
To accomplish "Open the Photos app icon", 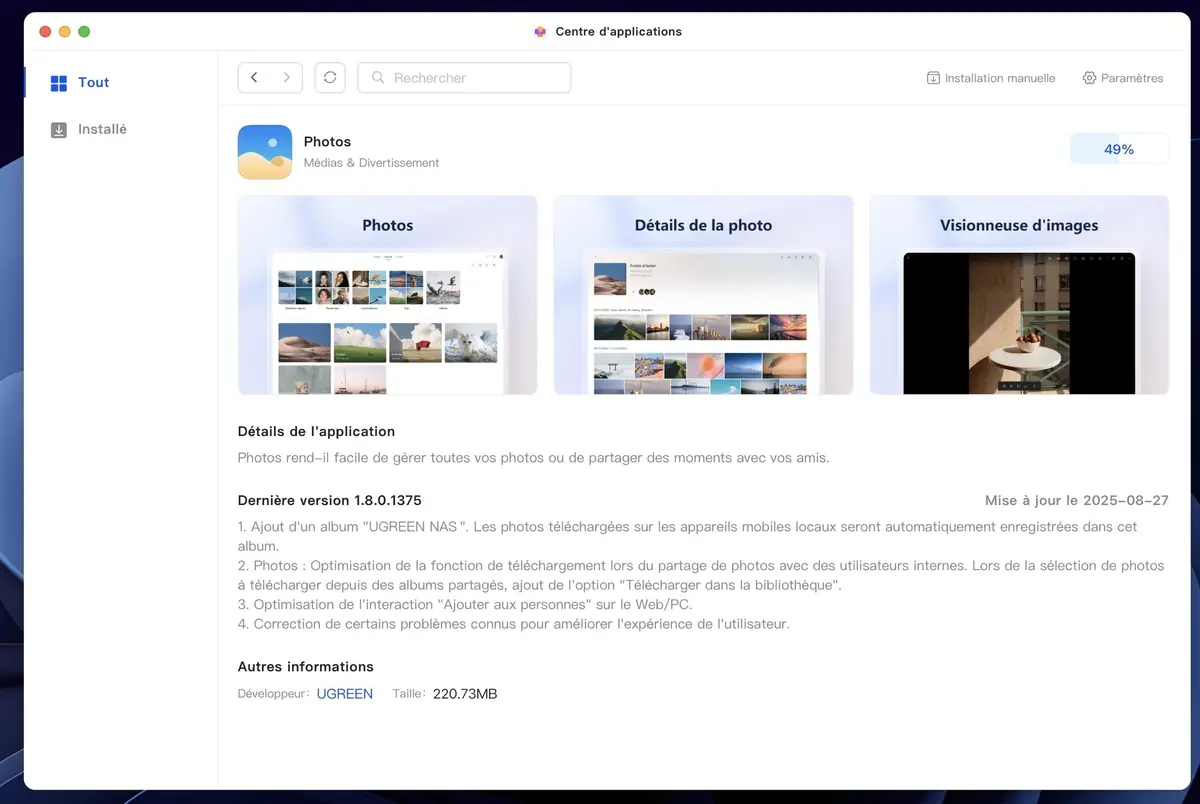I will click(264, 151).
